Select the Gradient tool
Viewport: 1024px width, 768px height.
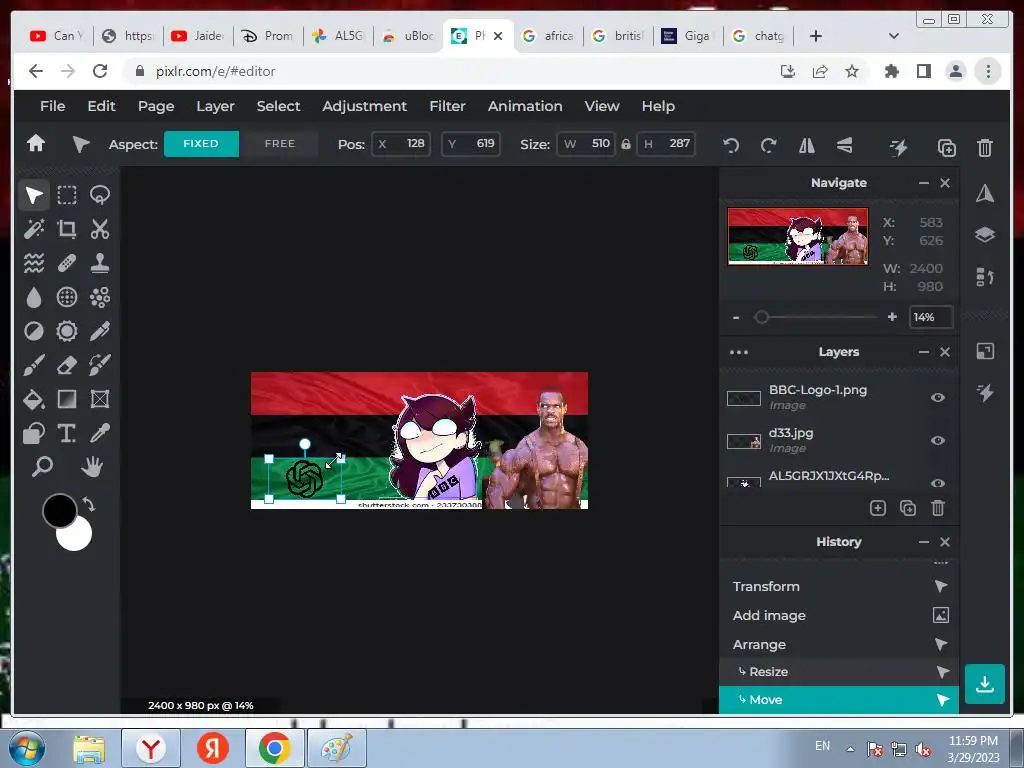tap(67, 399)
